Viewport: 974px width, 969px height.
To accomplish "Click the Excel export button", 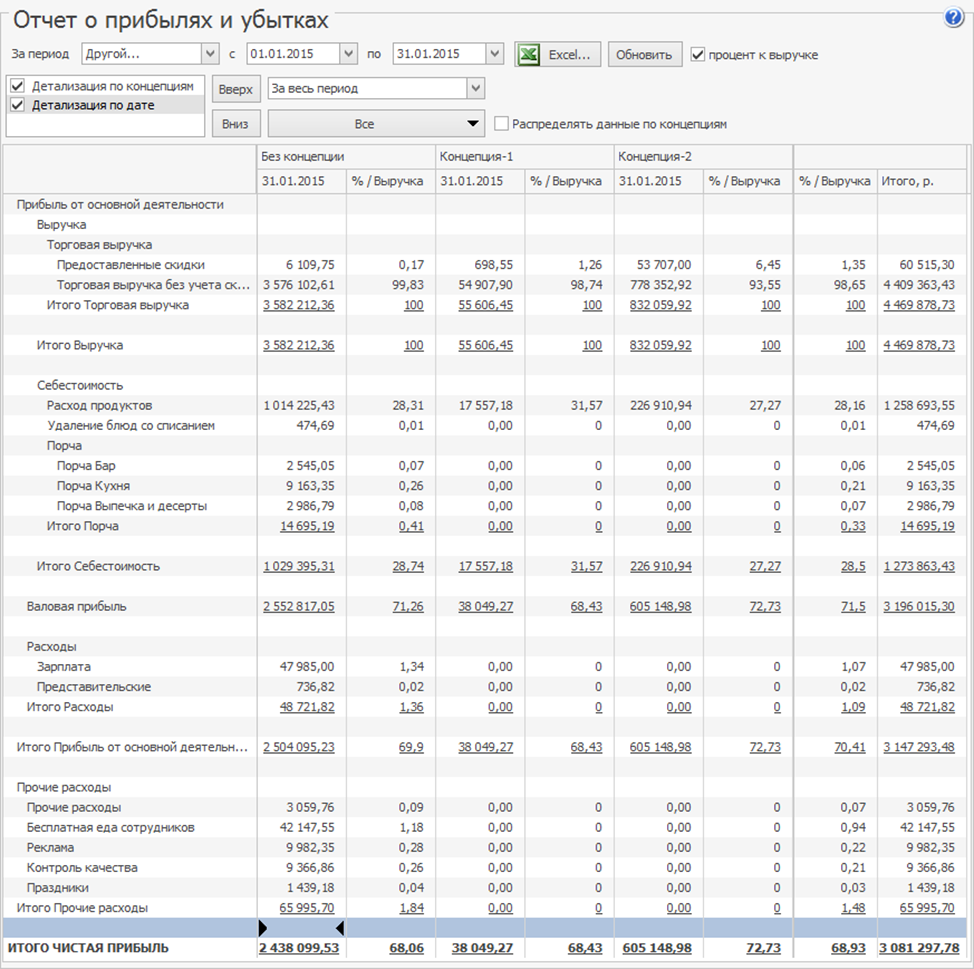I will click(557, 55).
